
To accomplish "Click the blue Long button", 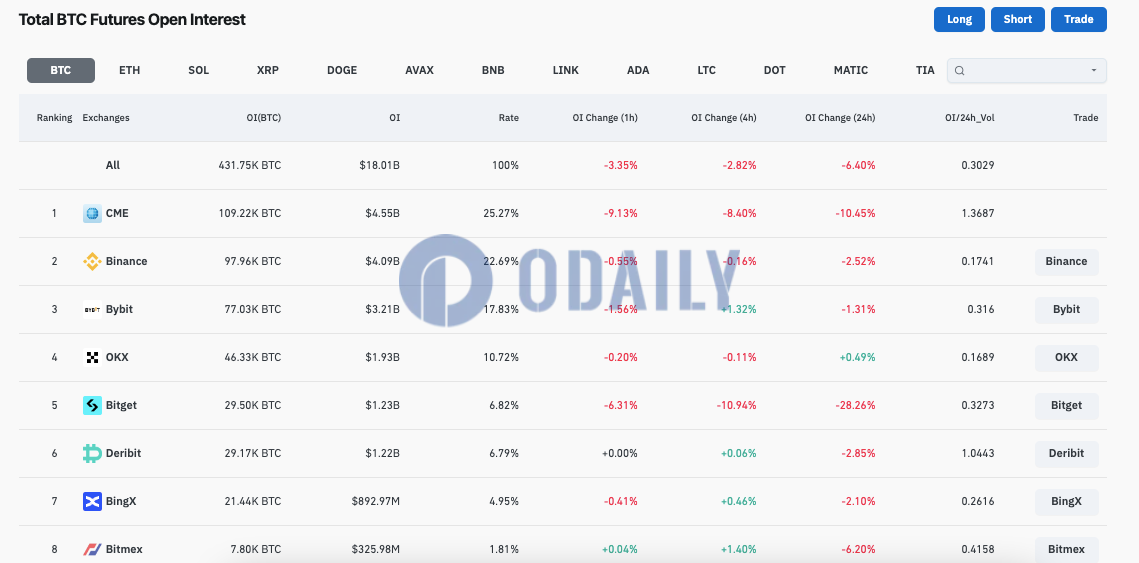I will pos(959,20).
